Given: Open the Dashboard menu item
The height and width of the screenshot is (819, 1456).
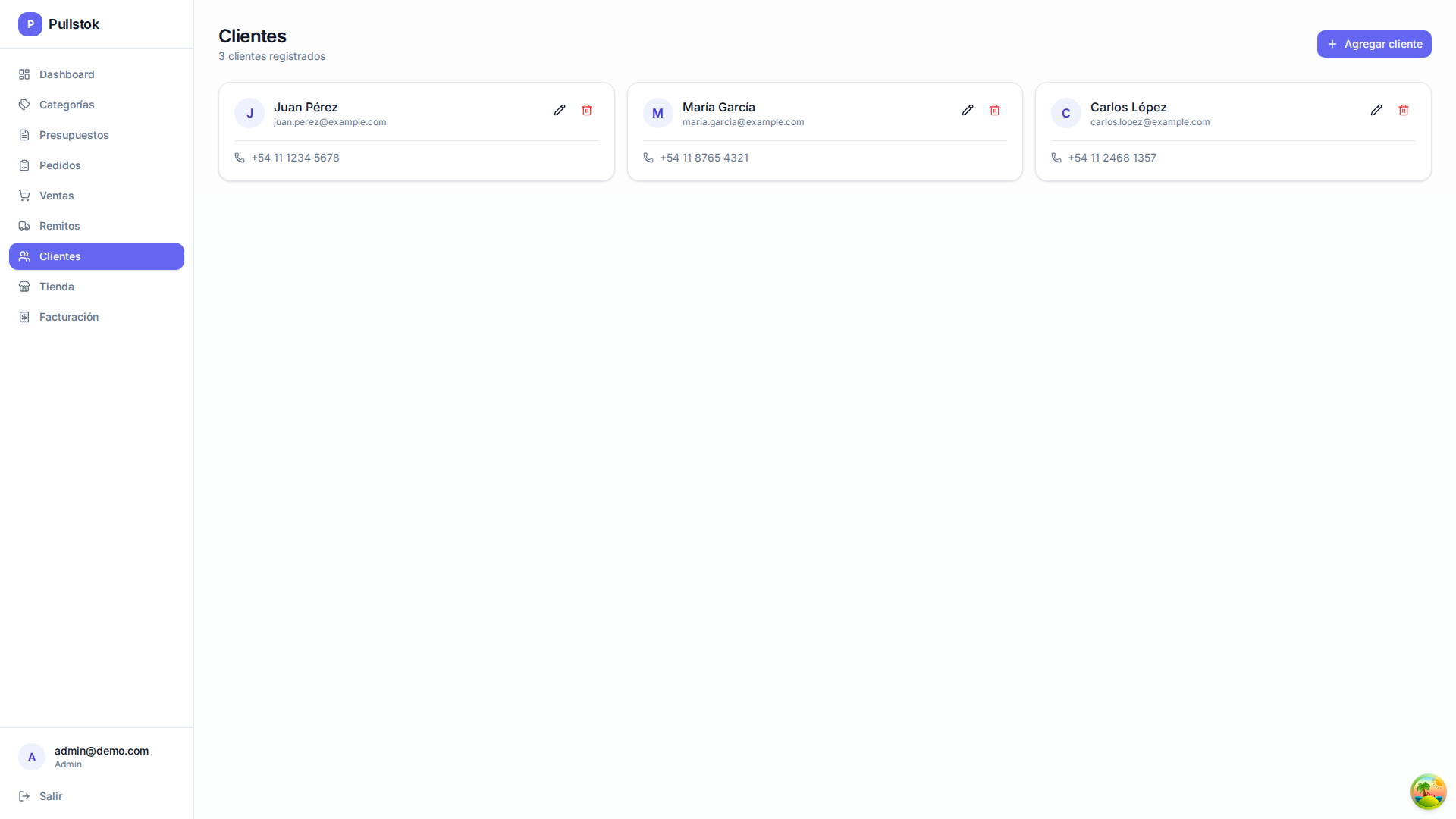Looking at the screenshot, I should pos(96,74).
